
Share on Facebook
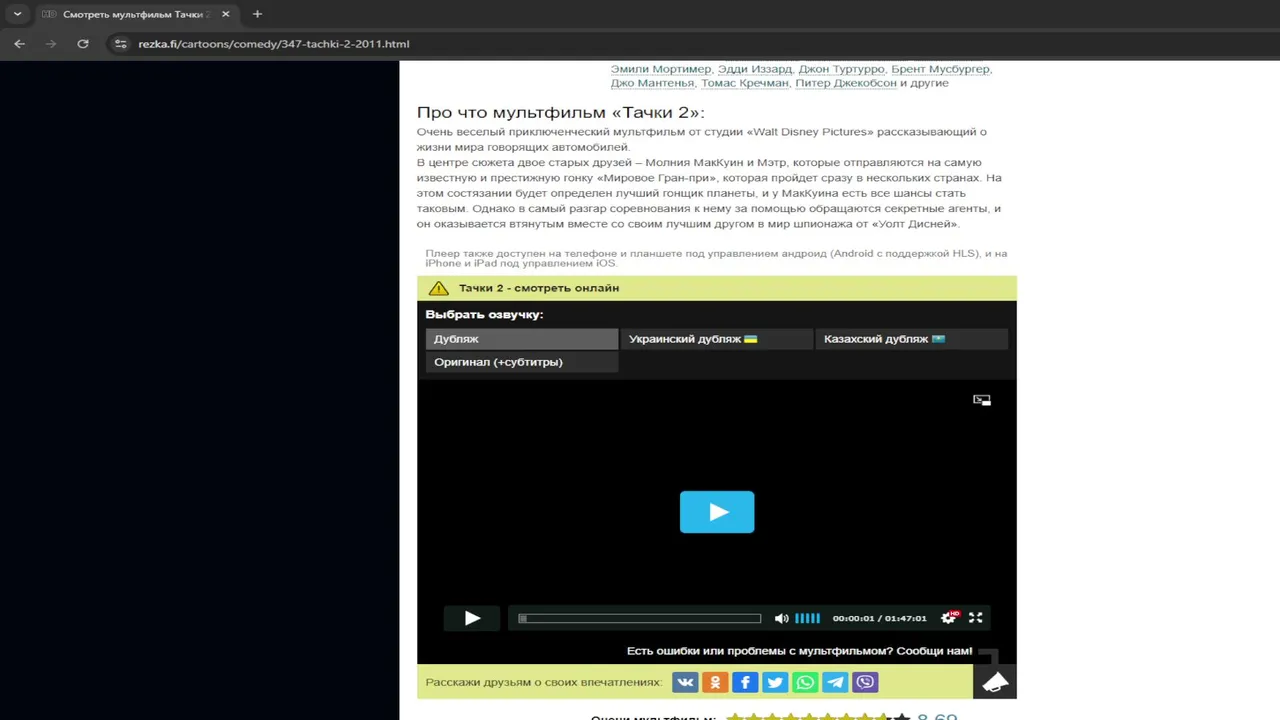[x=745, y=682]
